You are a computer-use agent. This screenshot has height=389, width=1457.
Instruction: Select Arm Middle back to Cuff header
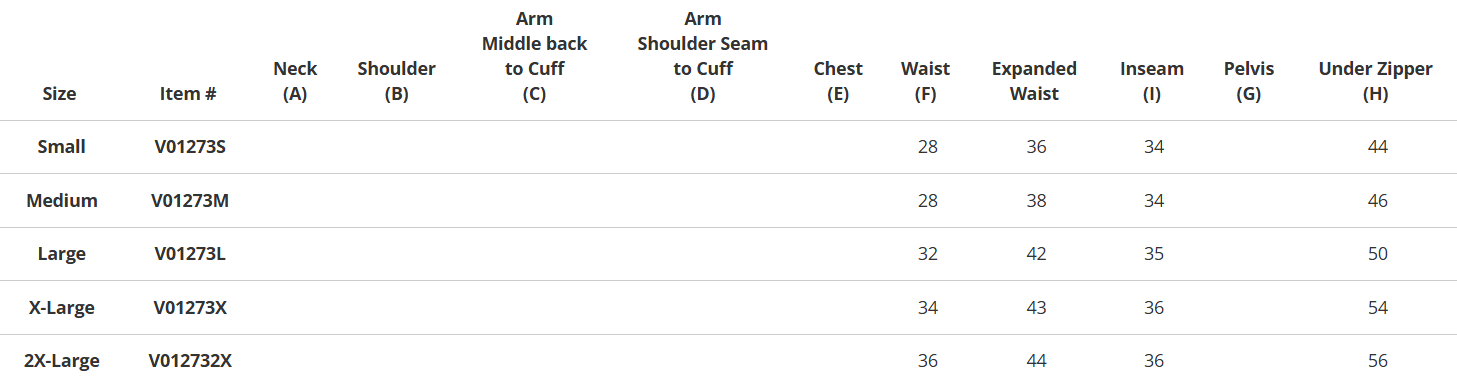534,56
